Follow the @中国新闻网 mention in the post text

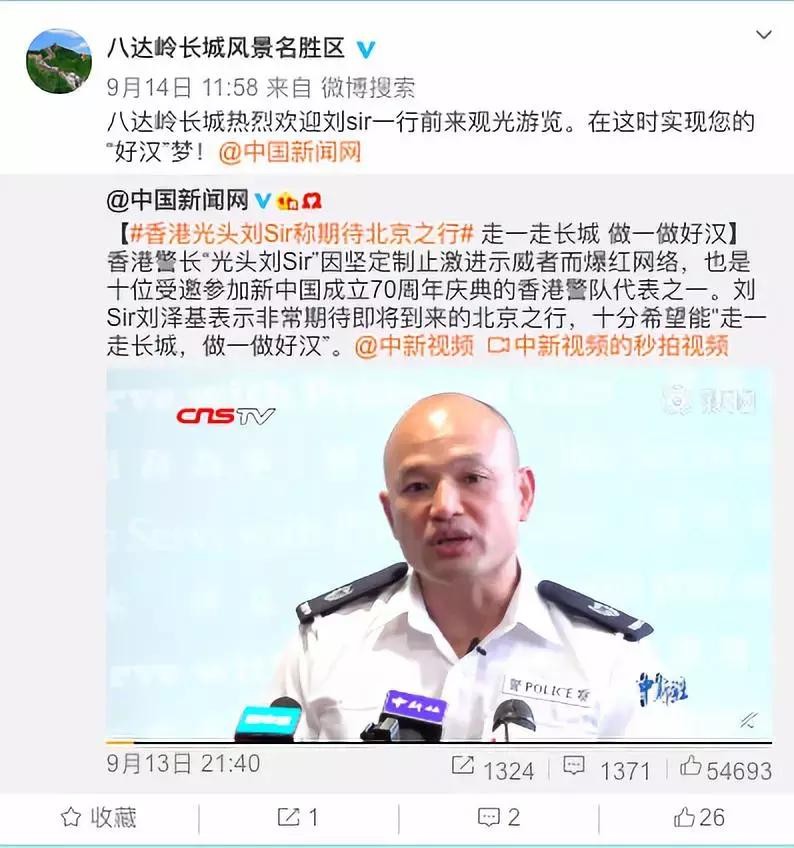[289, 153]
